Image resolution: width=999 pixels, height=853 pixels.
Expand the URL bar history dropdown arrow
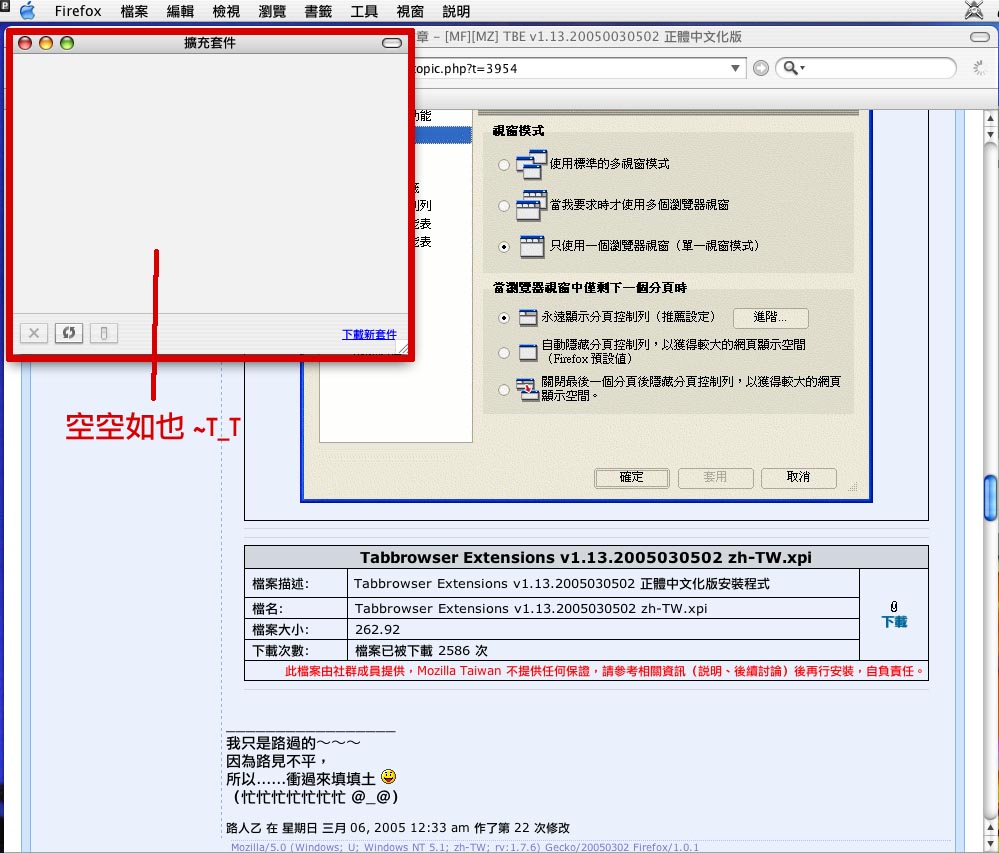coord(735,68)
